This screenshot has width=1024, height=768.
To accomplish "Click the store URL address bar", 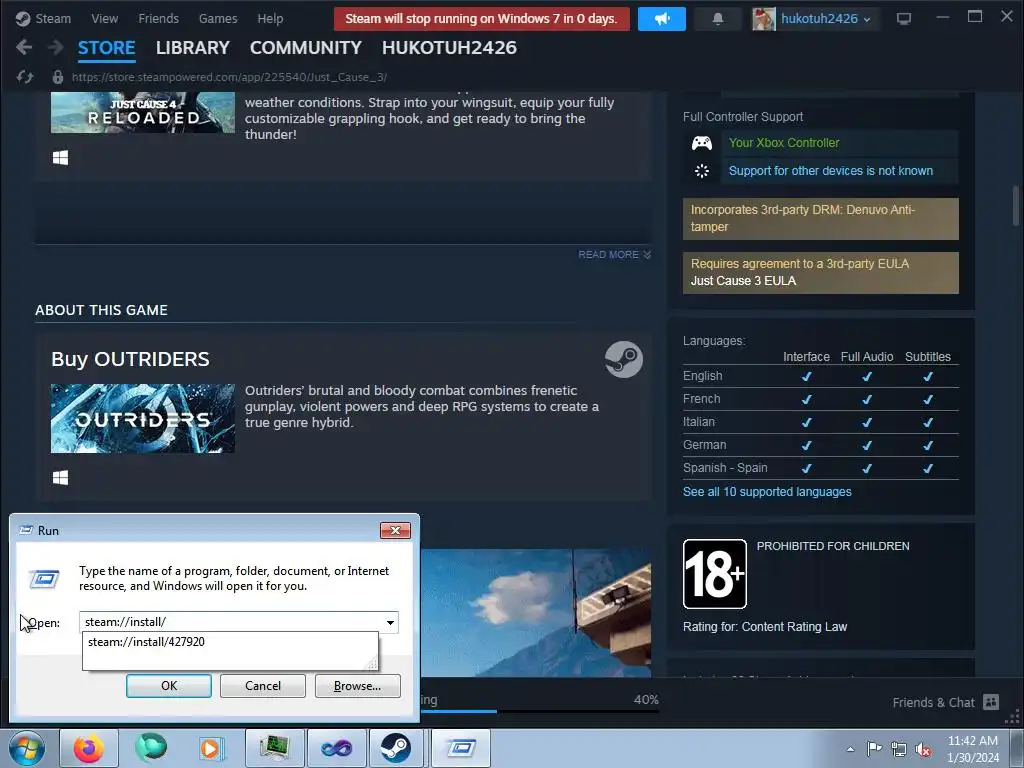I will point(229,77).
